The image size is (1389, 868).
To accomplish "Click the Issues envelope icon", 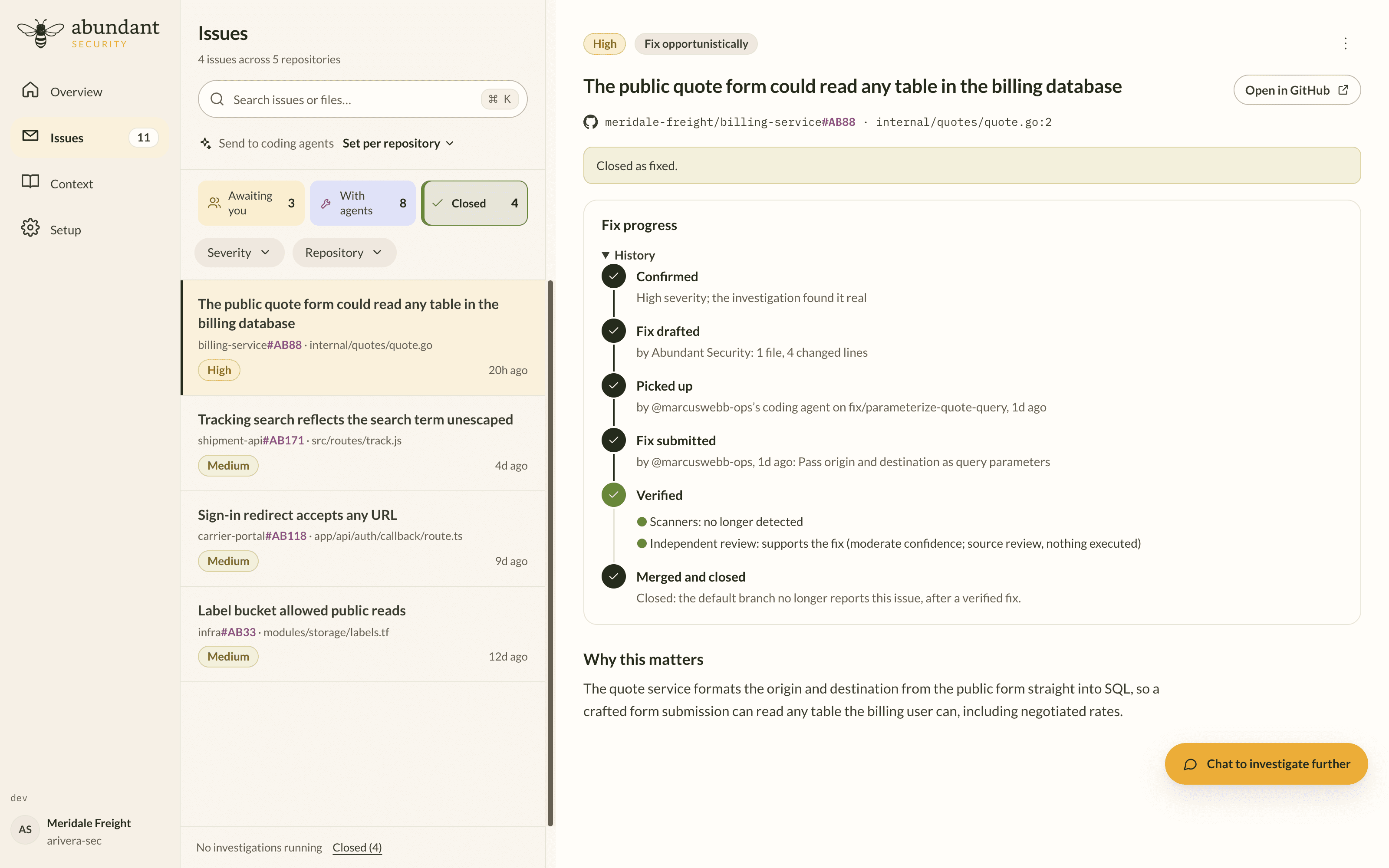I will coord(30,136).
